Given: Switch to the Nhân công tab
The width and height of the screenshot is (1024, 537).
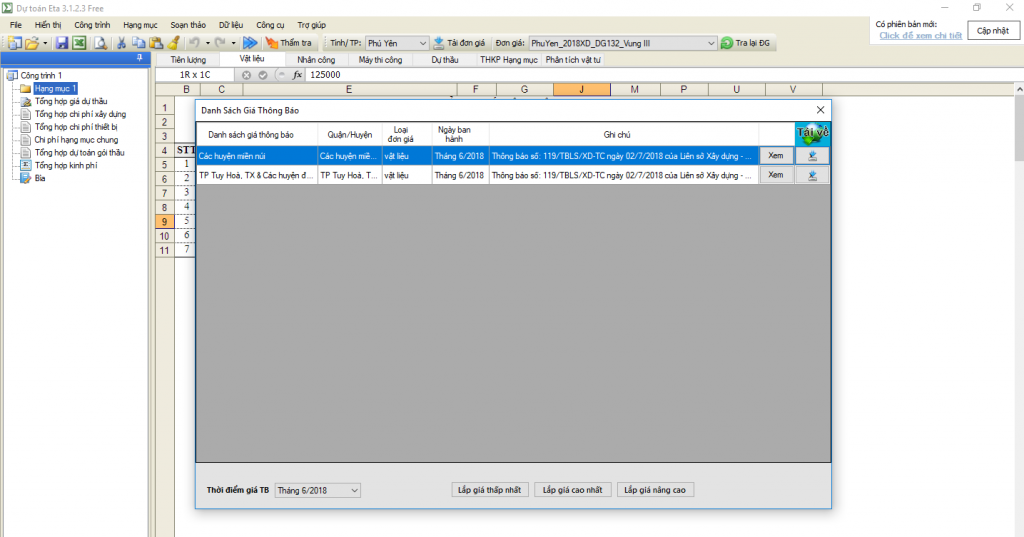Looking at the screenshot, I should click(316, 60).
